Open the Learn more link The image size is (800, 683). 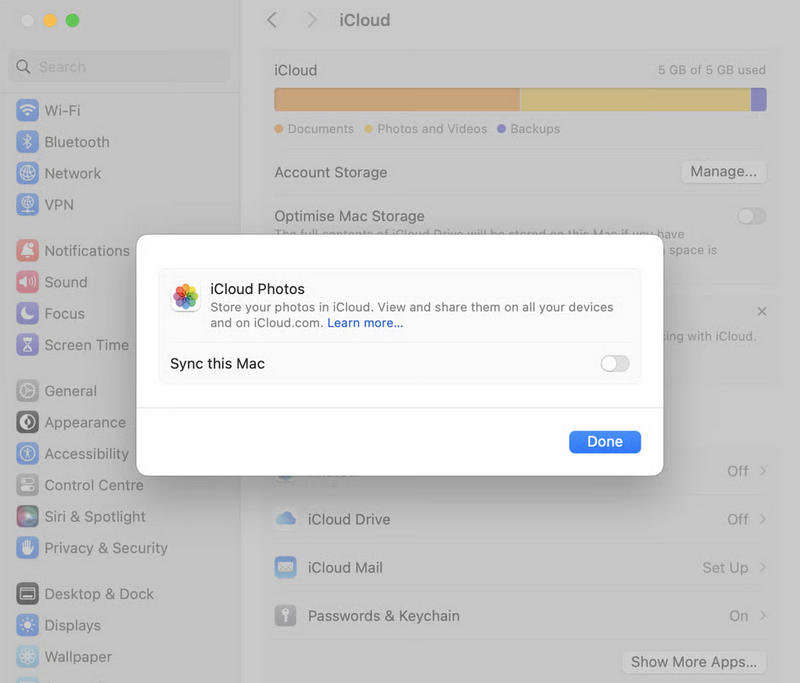(364, 322)
